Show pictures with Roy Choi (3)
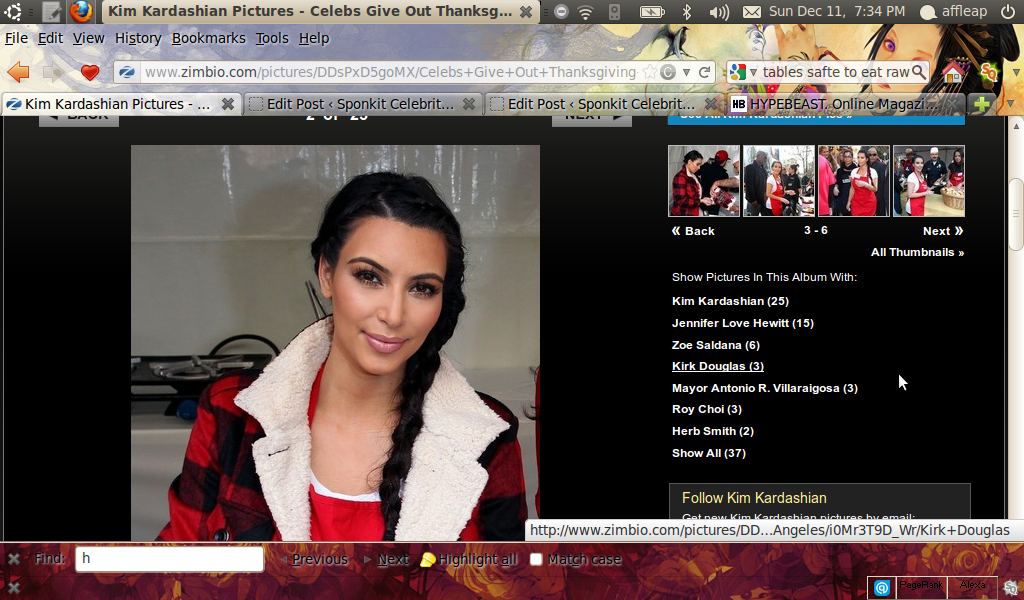This screenshot has width=1024, height=600. pos(707,409)
